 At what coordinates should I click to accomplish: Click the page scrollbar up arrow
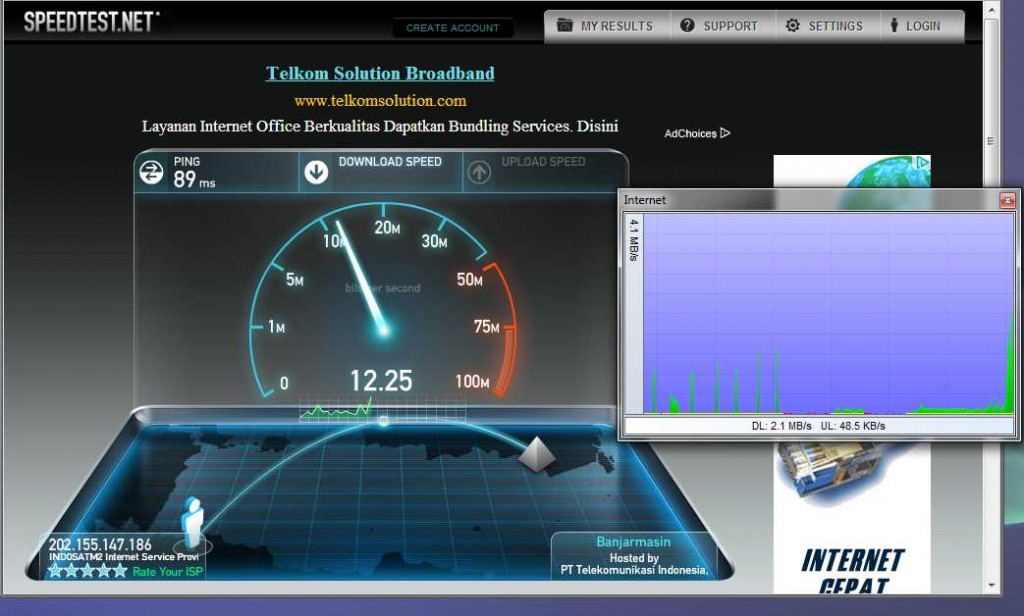pos(991,10)
